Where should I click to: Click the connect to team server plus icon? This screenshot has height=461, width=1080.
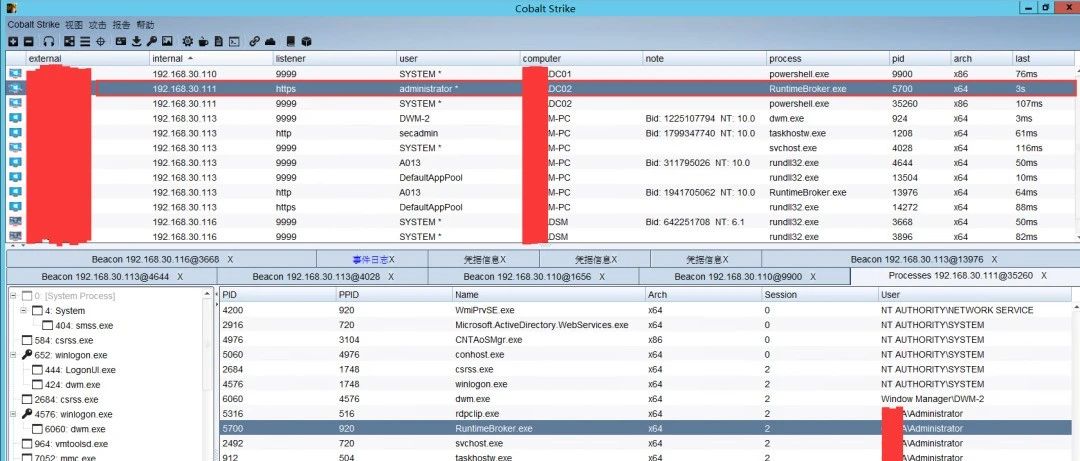click(13, 41)
